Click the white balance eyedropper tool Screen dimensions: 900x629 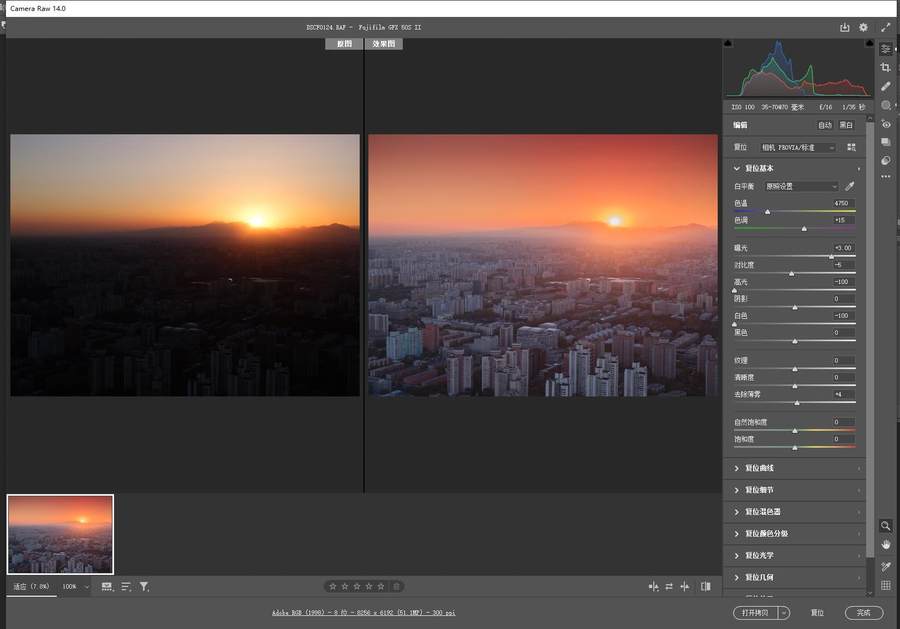click(x=850, y=186)
